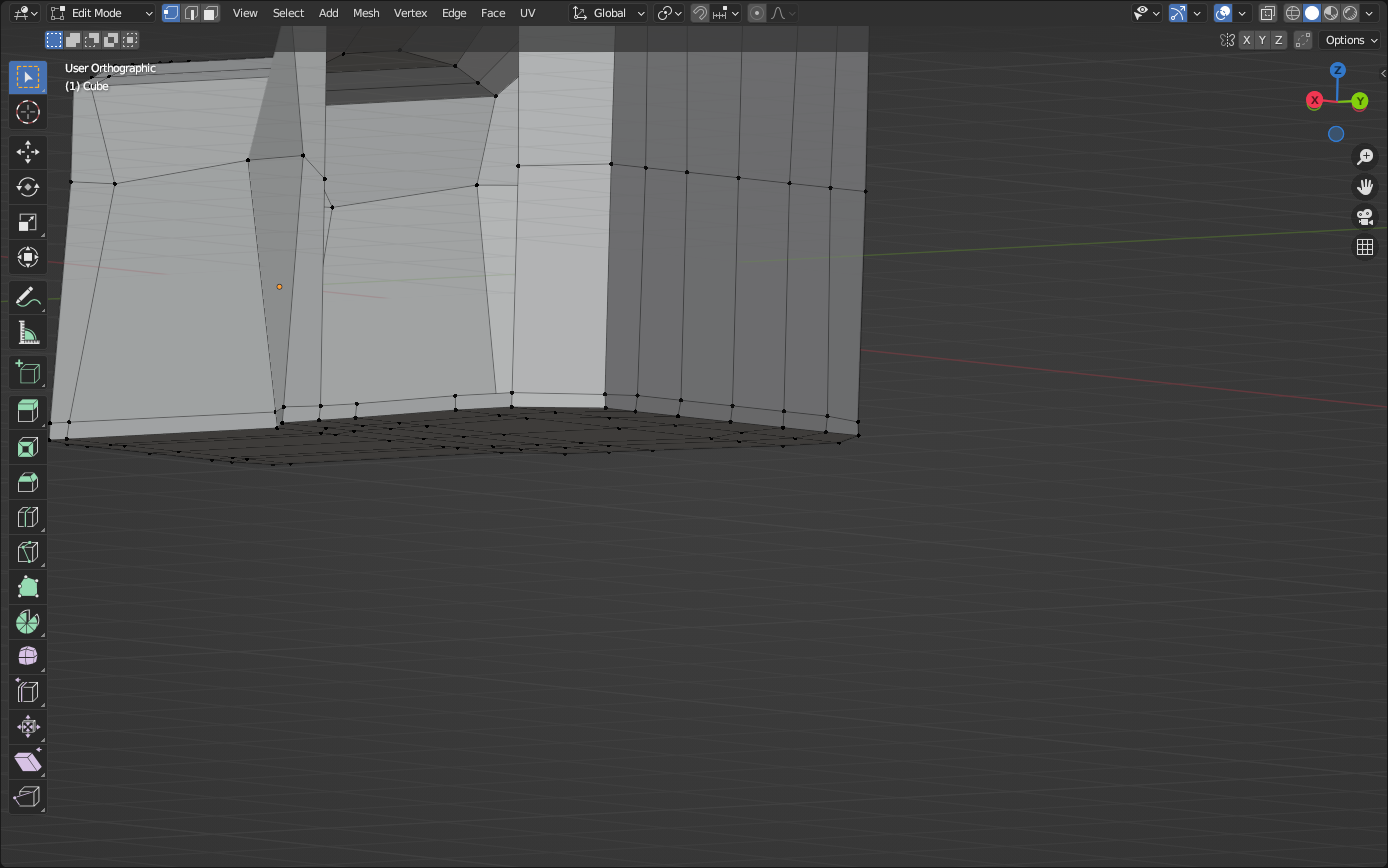This screenshot has height=868, width=1388.
Task: Toggle X-ray mode
Action: (x=1267, y=13)
